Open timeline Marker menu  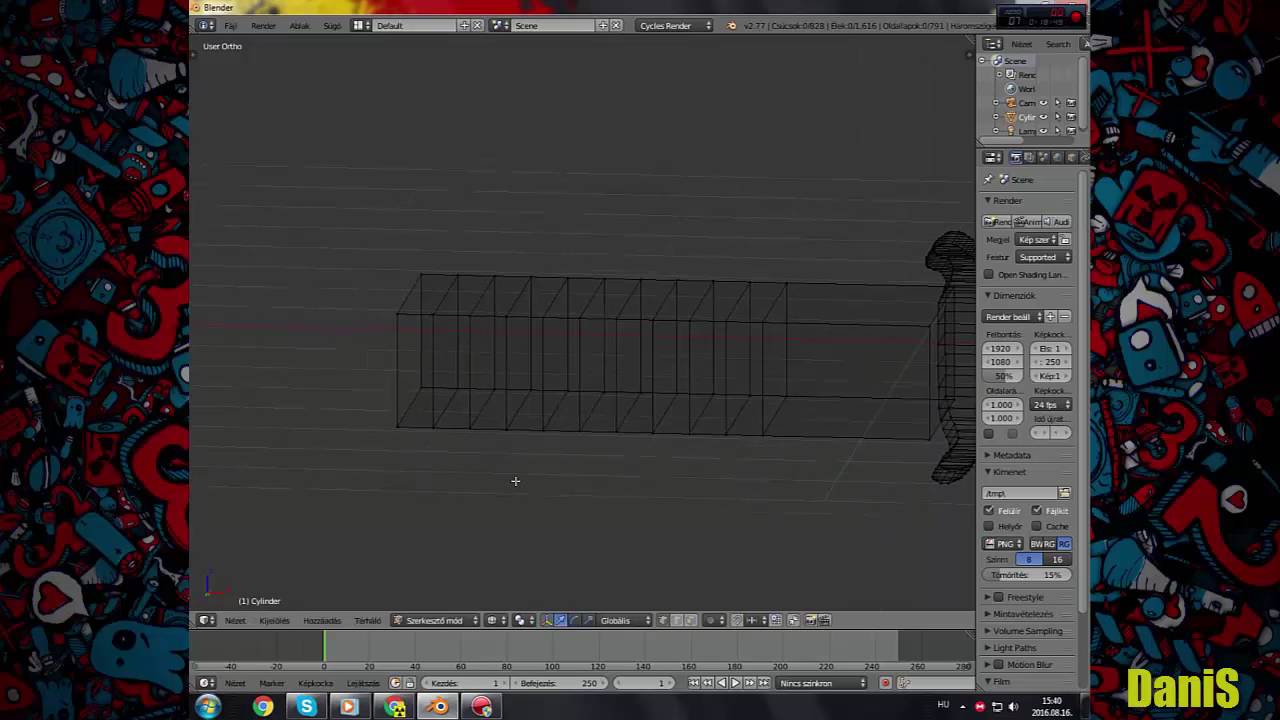click(x=272, y=683)
